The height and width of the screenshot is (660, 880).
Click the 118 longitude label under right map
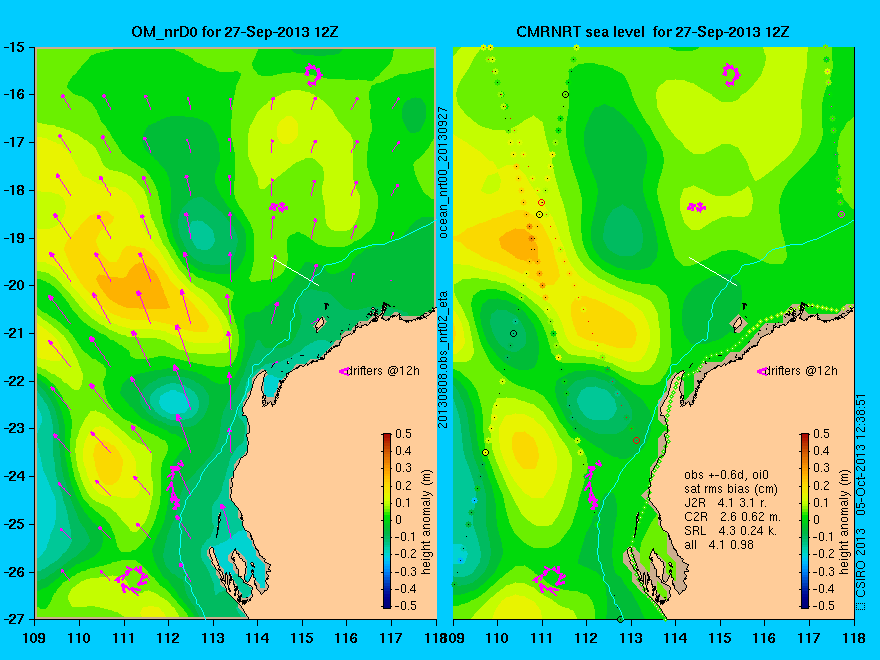(x=854, y=638)
